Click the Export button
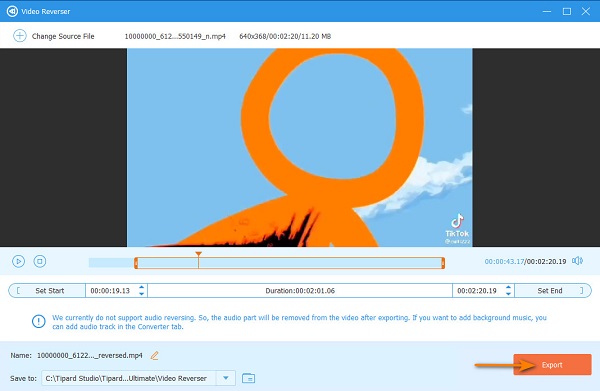Image resolution: width=600 pixels, height=391 pixels. [552, 365]
